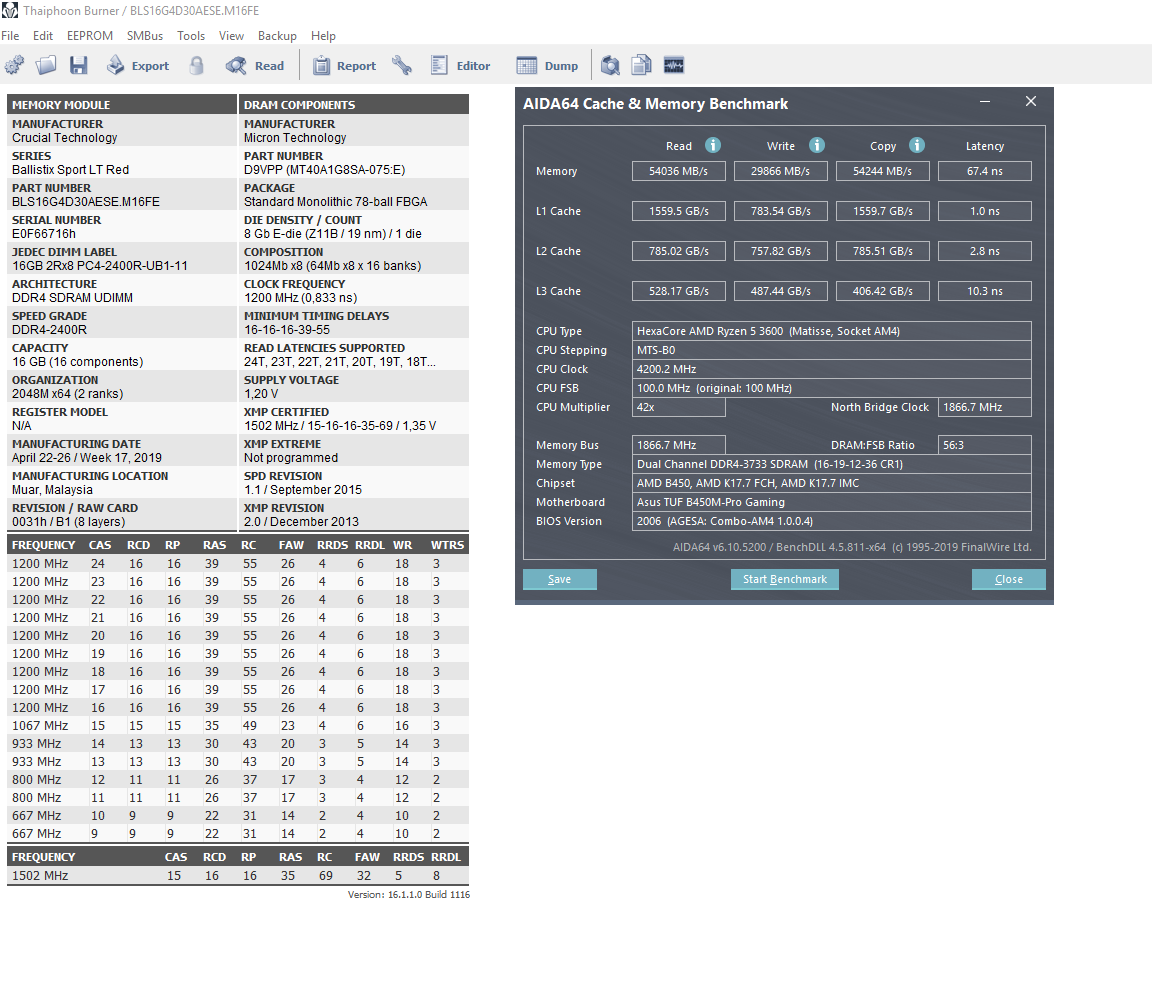Screen dimensions: 1152x992
Task: Click the copy documents icon in toolbar
Action: coord(641,65)
